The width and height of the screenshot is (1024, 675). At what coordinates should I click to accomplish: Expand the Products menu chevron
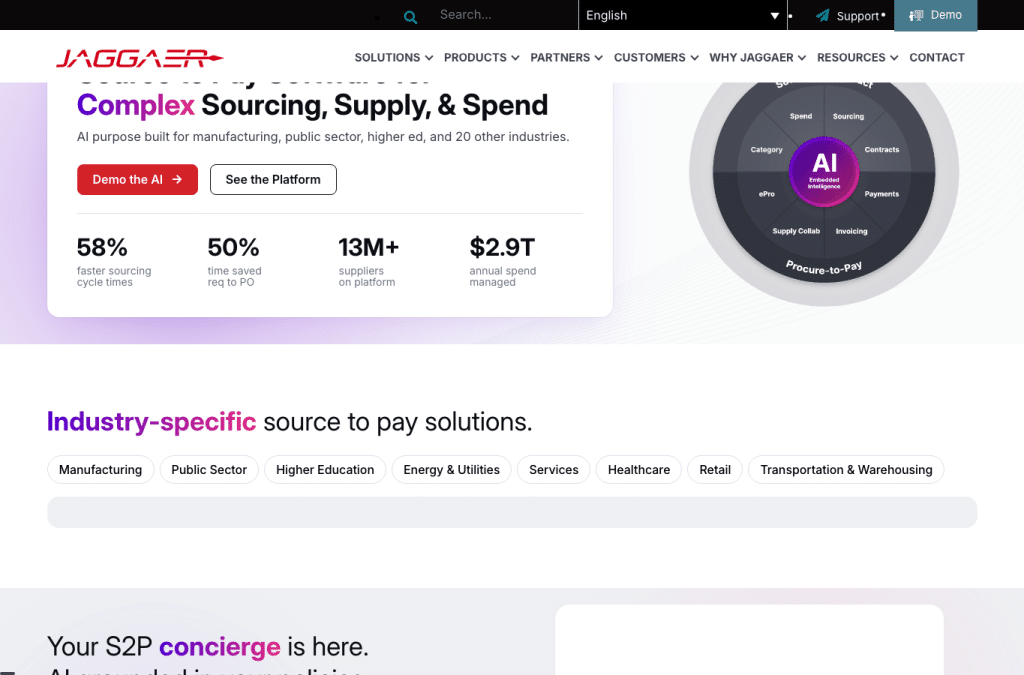[515, 58]
